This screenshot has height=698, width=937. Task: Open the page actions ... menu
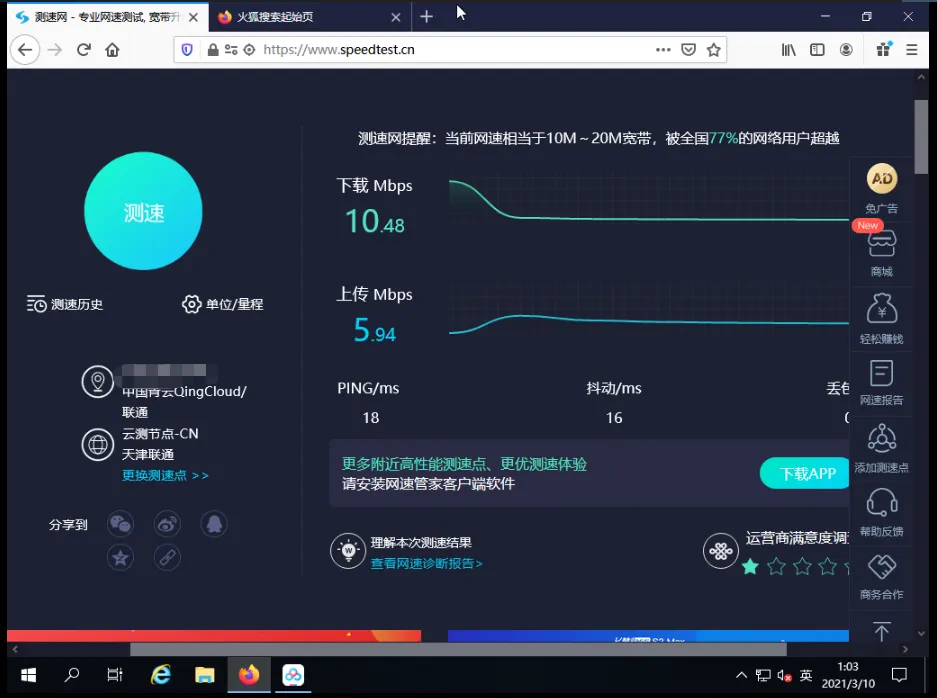[x=663, y=48]
